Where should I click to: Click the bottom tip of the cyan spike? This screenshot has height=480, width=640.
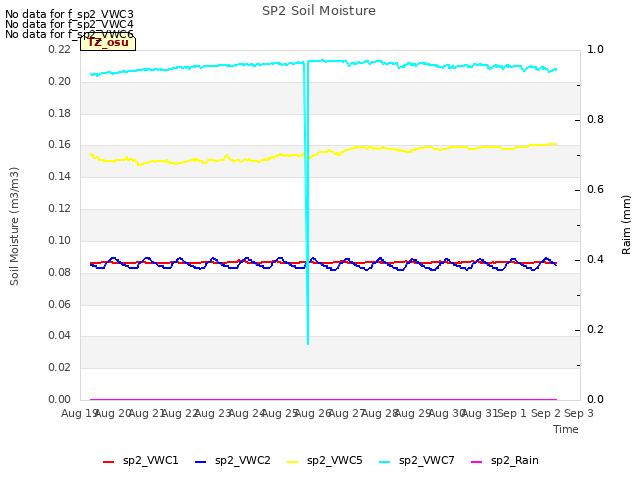pos(308,344)
